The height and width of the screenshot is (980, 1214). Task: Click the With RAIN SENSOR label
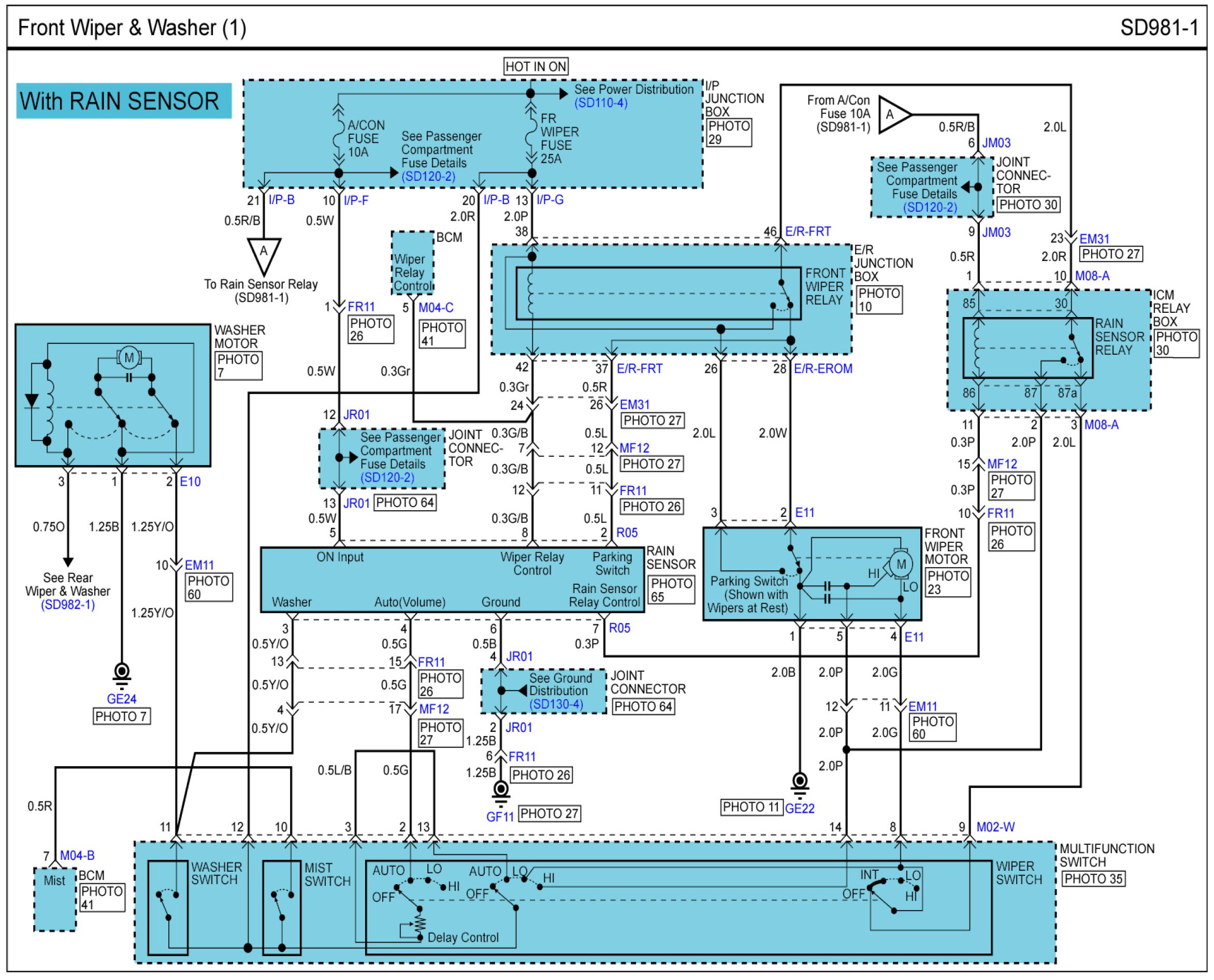click(x=123, y=102)
